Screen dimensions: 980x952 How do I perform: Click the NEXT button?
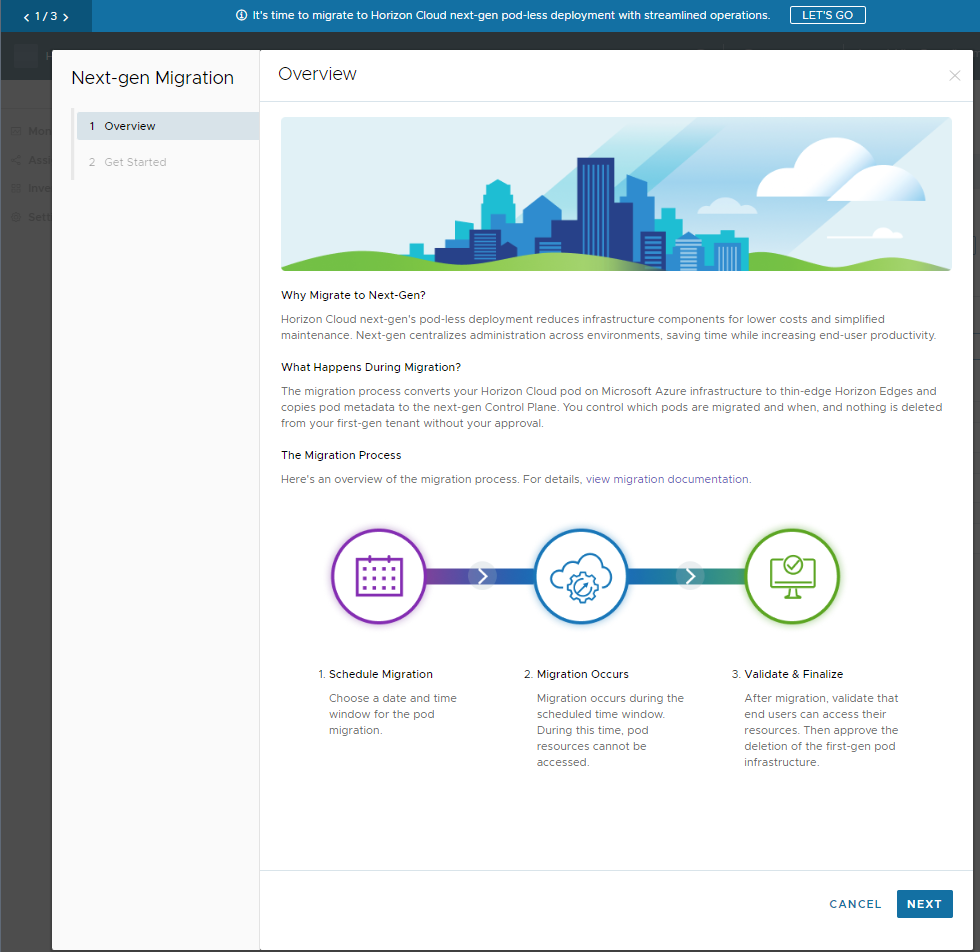[924, 904]
